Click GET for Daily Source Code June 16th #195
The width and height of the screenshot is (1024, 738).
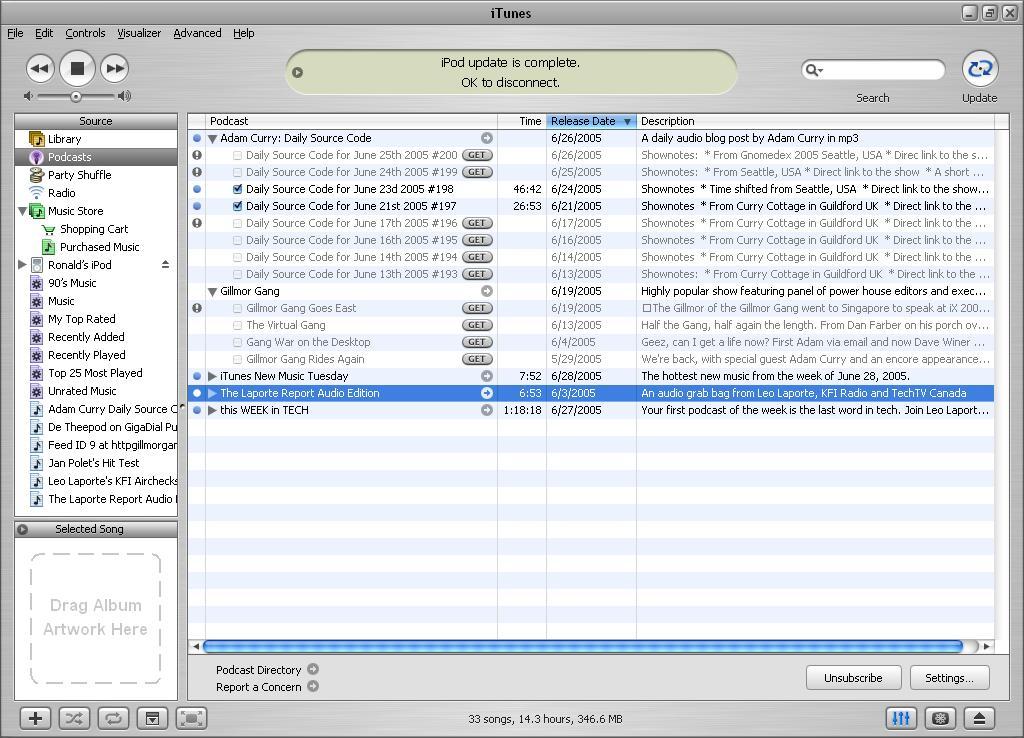[x=477, y=240]
